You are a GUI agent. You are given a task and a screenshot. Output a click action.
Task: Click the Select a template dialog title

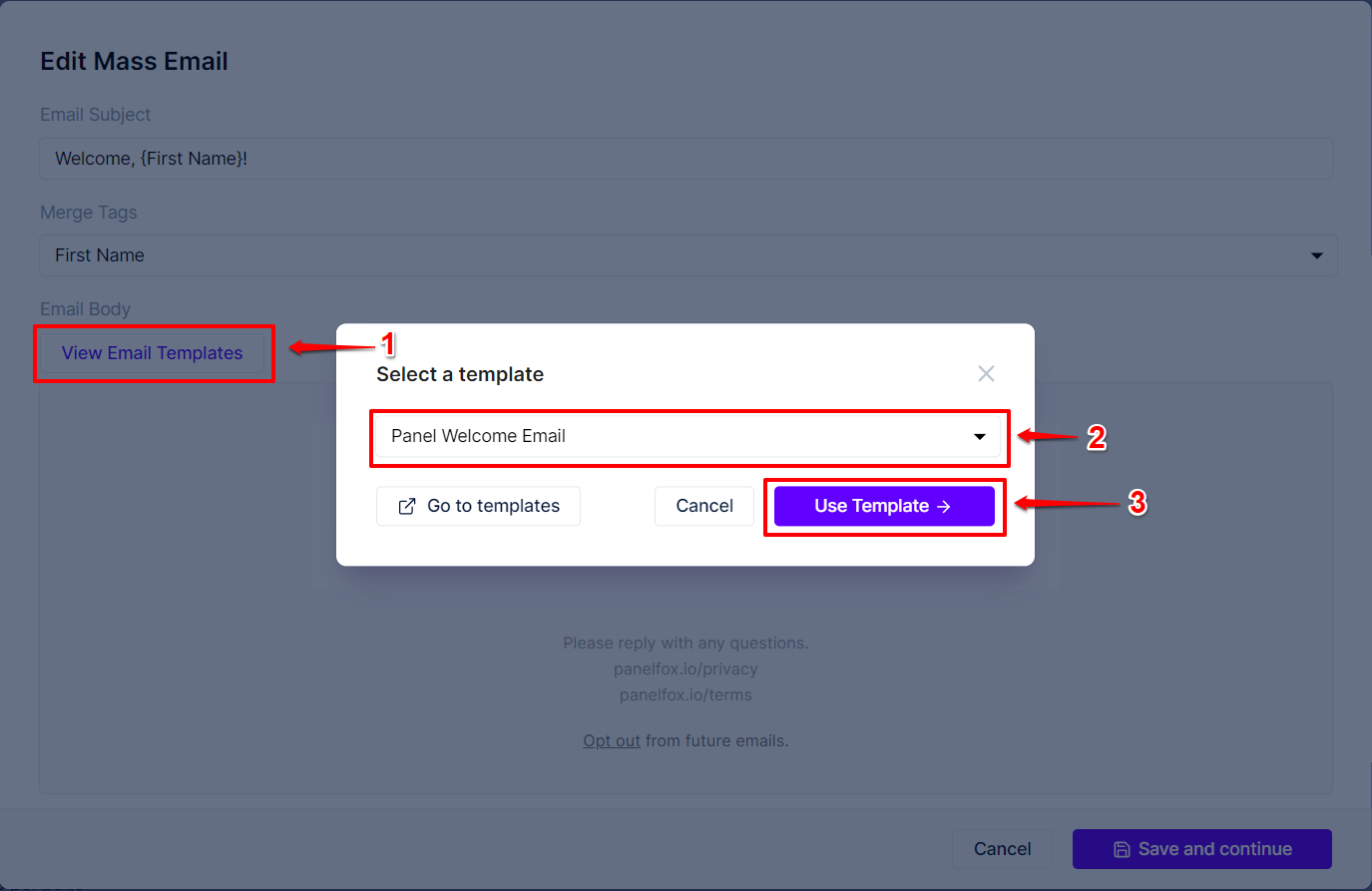point(460,374)
